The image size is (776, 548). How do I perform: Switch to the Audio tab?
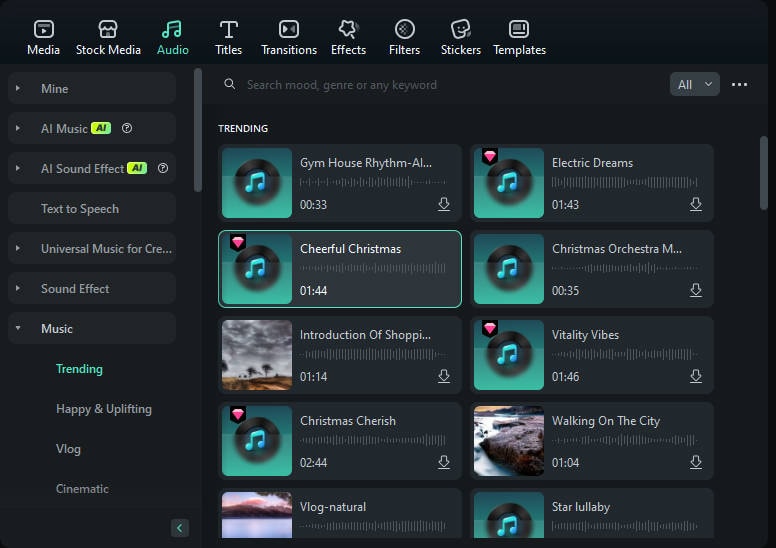point(172,38)
